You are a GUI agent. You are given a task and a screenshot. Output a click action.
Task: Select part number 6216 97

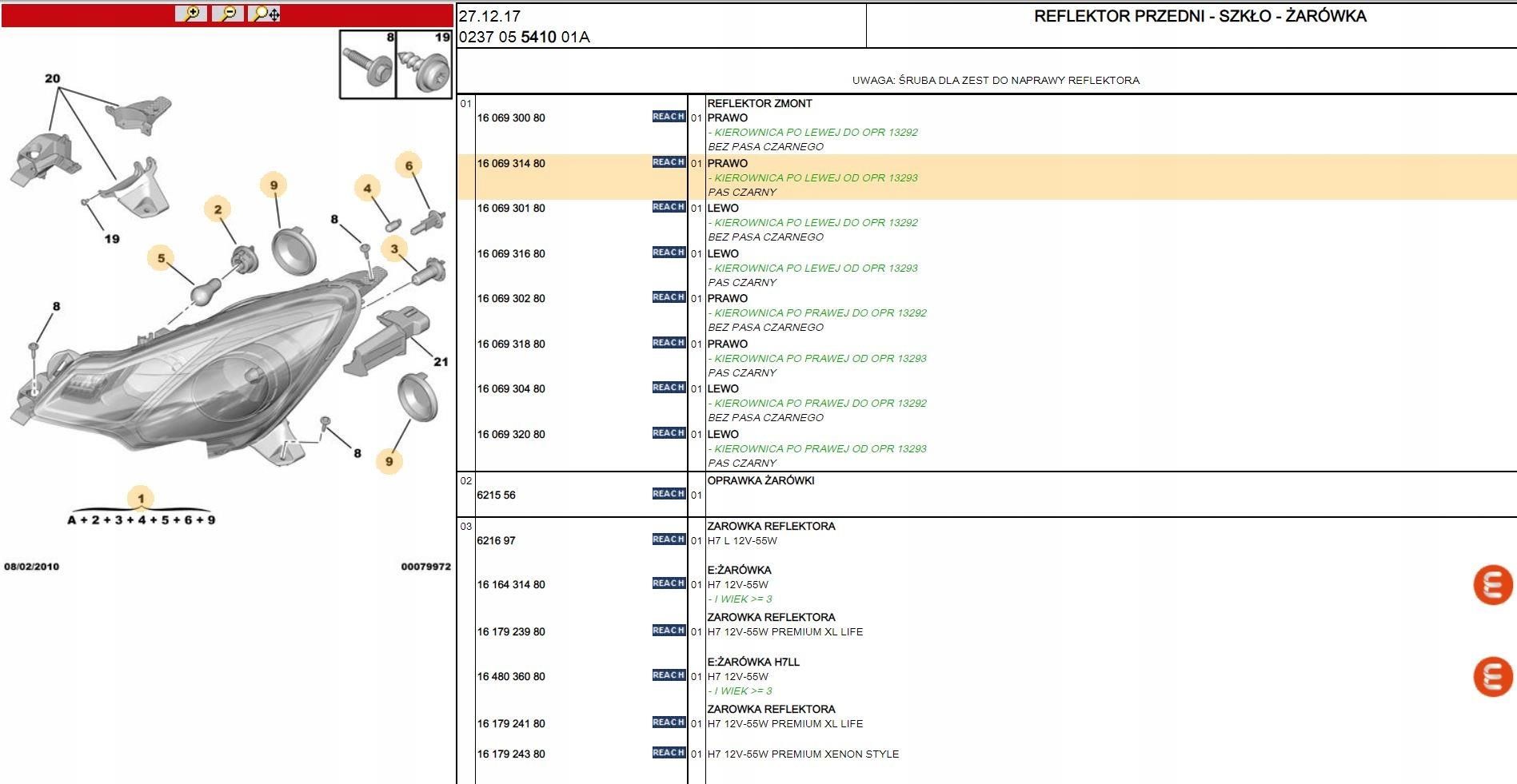[x=496, y=541]
